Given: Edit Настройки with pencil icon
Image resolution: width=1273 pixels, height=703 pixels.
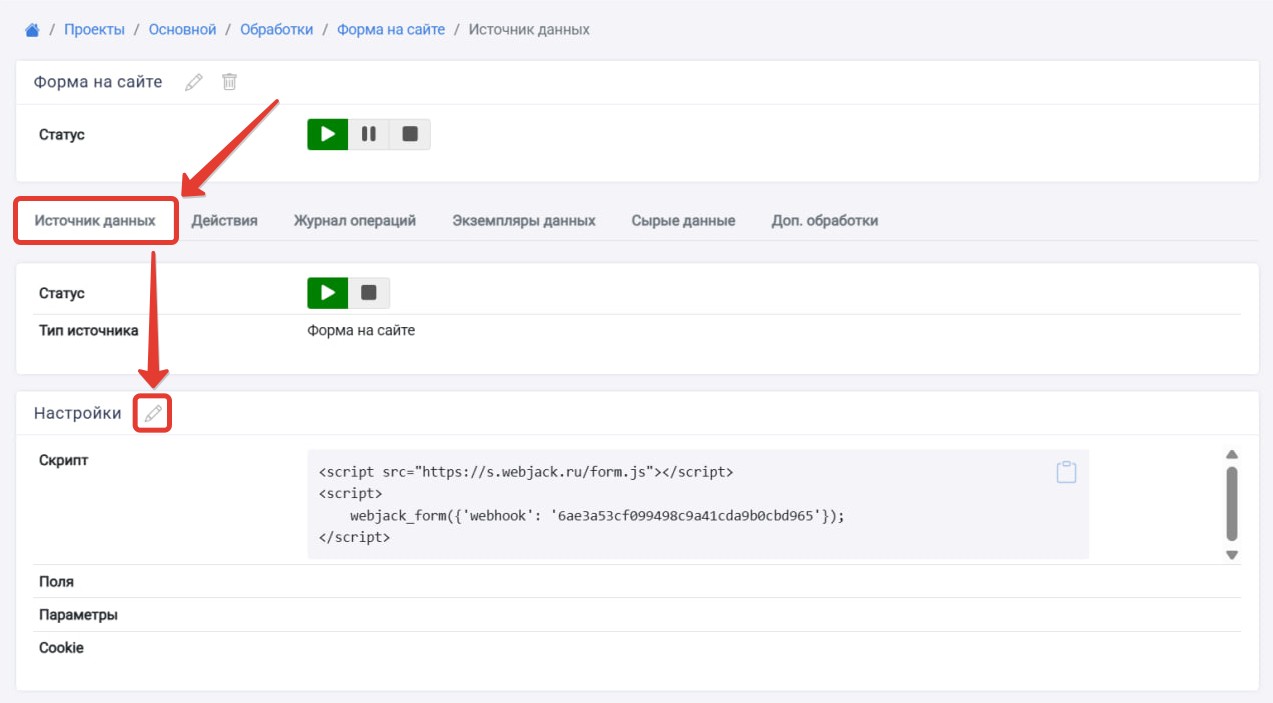Looking at the screenshot, I should point(152,413).
